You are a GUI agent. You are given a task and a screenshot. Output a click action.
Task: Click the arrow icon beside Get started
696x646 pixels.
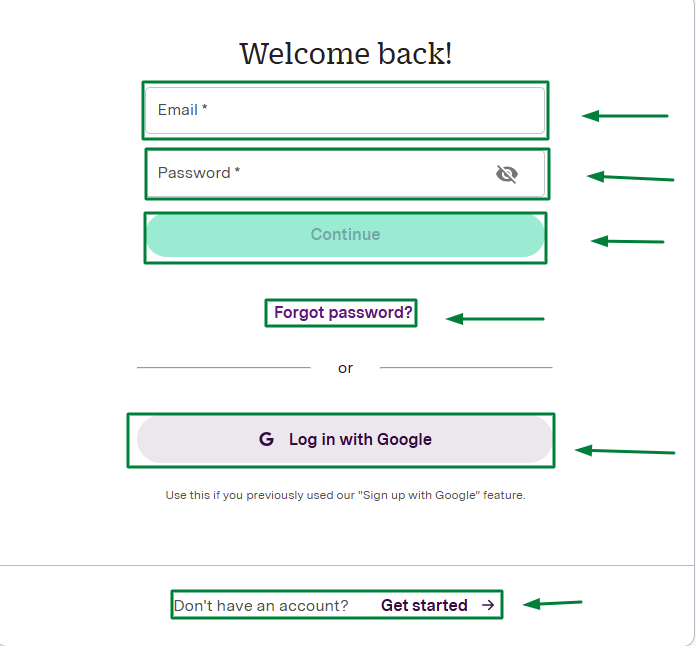488,605
